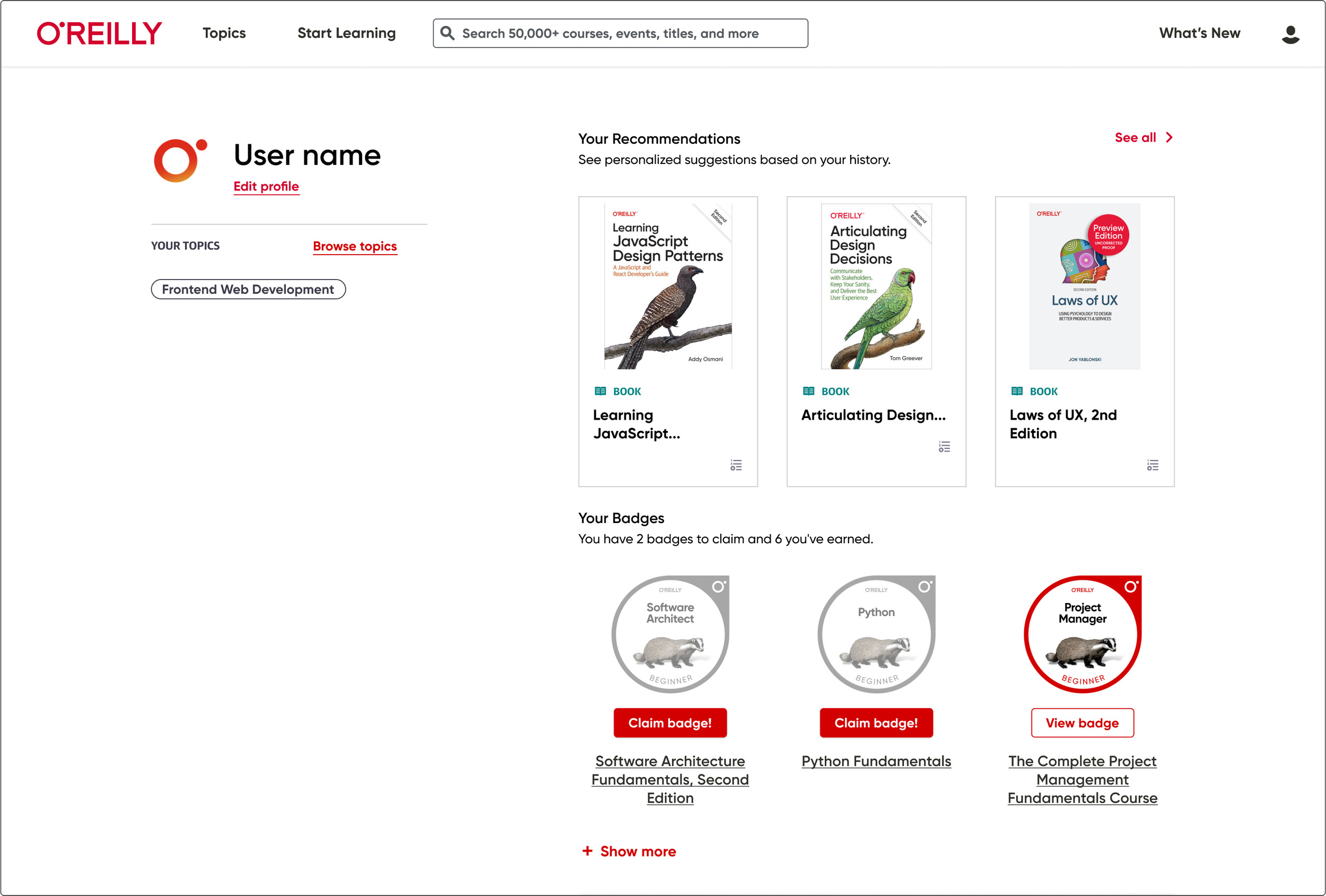Screen dimensions: 1326x896
Task: Click into the search courses field
Action: 627,33
